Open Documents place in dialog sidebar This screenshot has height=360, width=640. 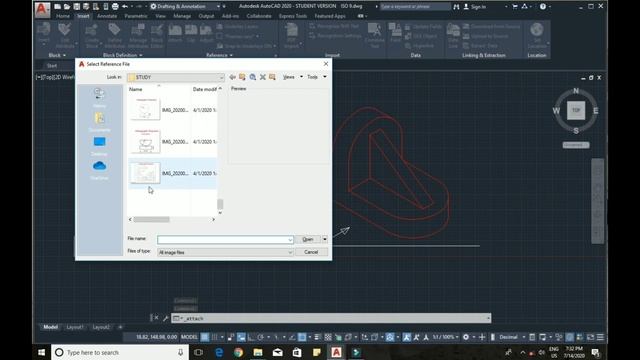[99, 122]
